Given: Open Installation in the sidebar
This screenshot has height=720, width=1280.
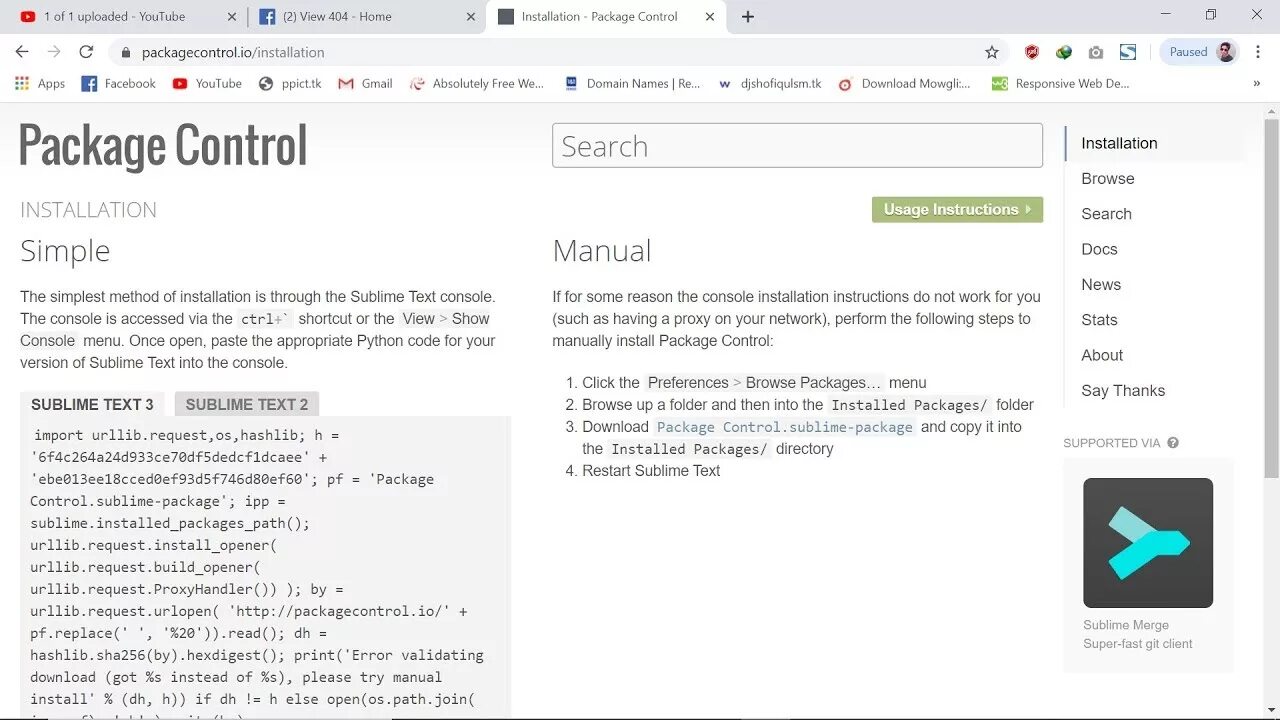Looking at the screenshot, I should [1119, 143].
